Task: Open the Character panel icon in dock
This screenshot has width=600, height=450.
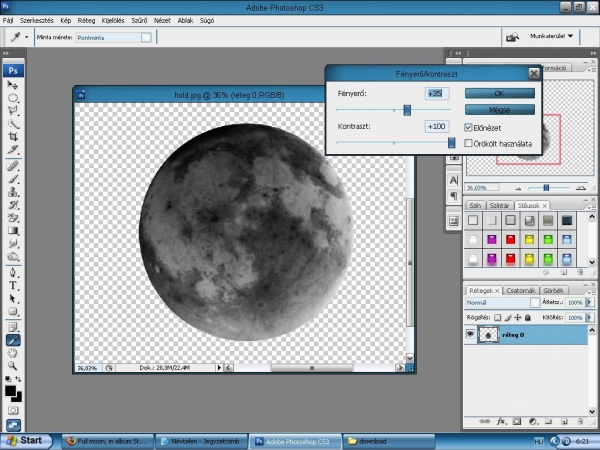Action: click(x=454, y=180)
